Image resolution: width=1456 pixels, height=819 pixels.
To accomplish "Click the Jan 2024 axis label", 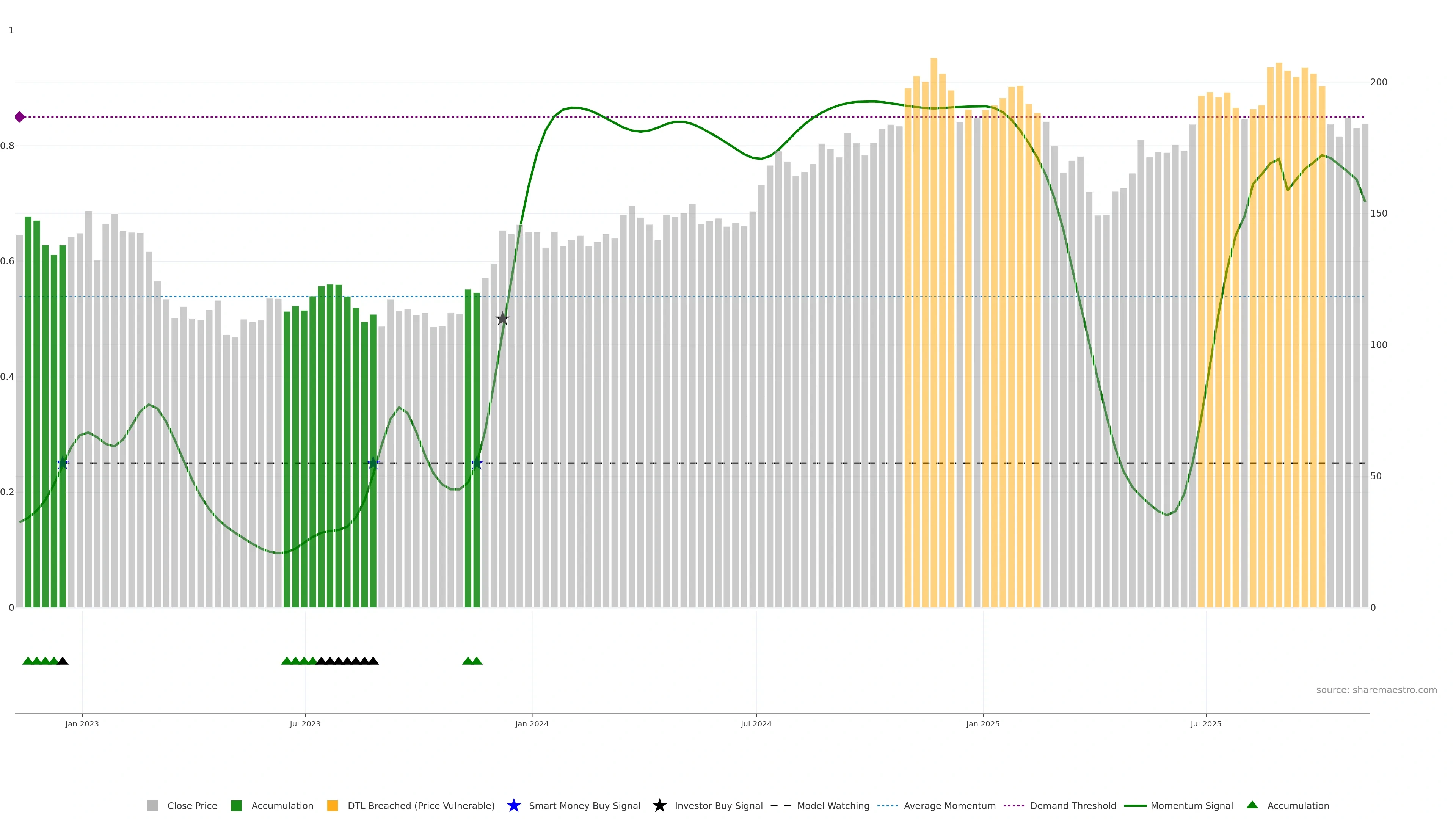I will tap(531, 723).
